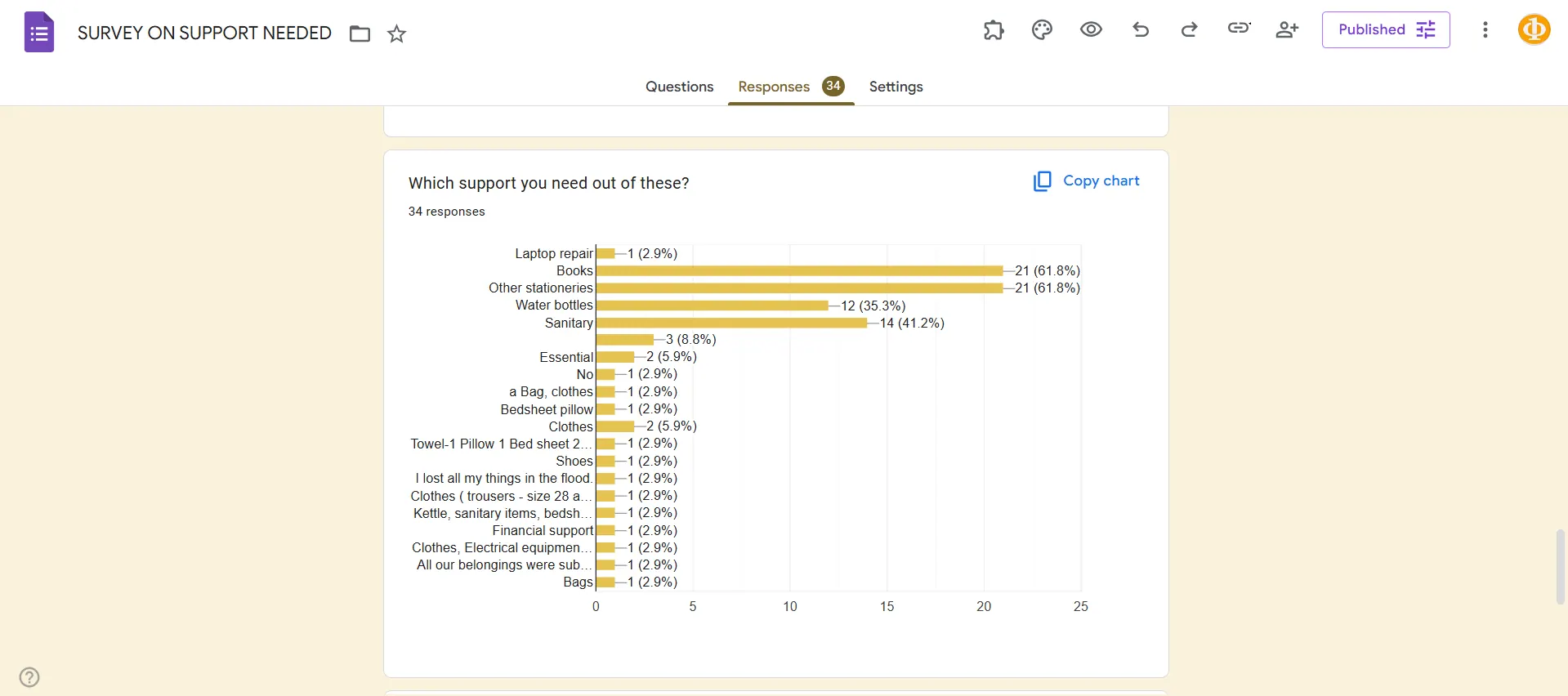Click the Water bottles bar

point(713,306)
